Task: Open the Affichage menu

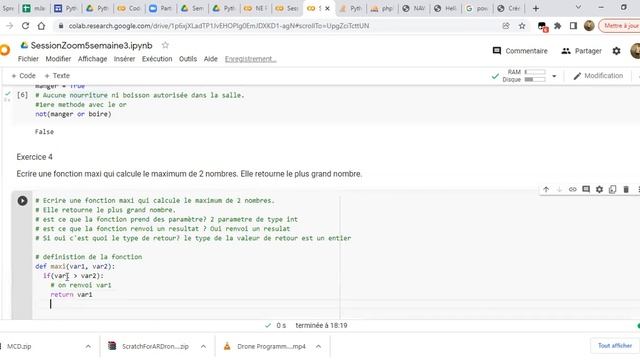Action: coord(92,59)
